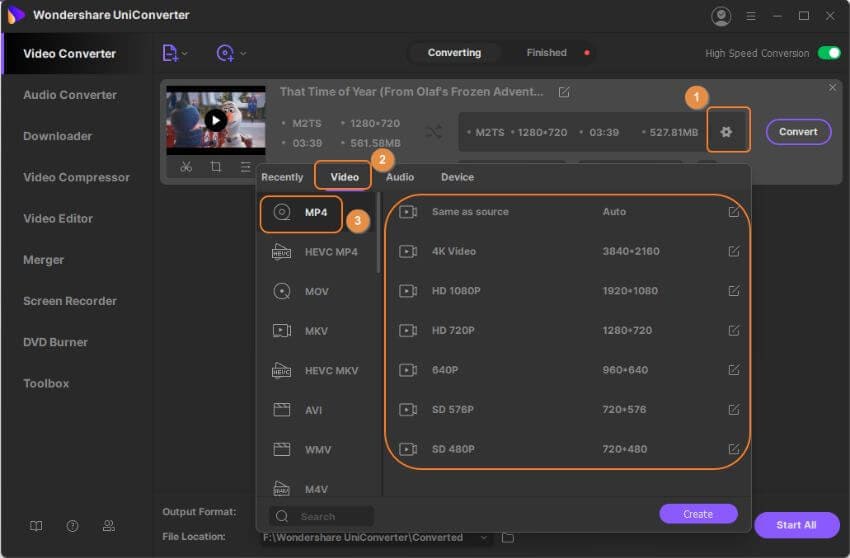Edit the Same as source preset icon
The height and width of the screenshot is (558, 850).
[x=733, y=212]
